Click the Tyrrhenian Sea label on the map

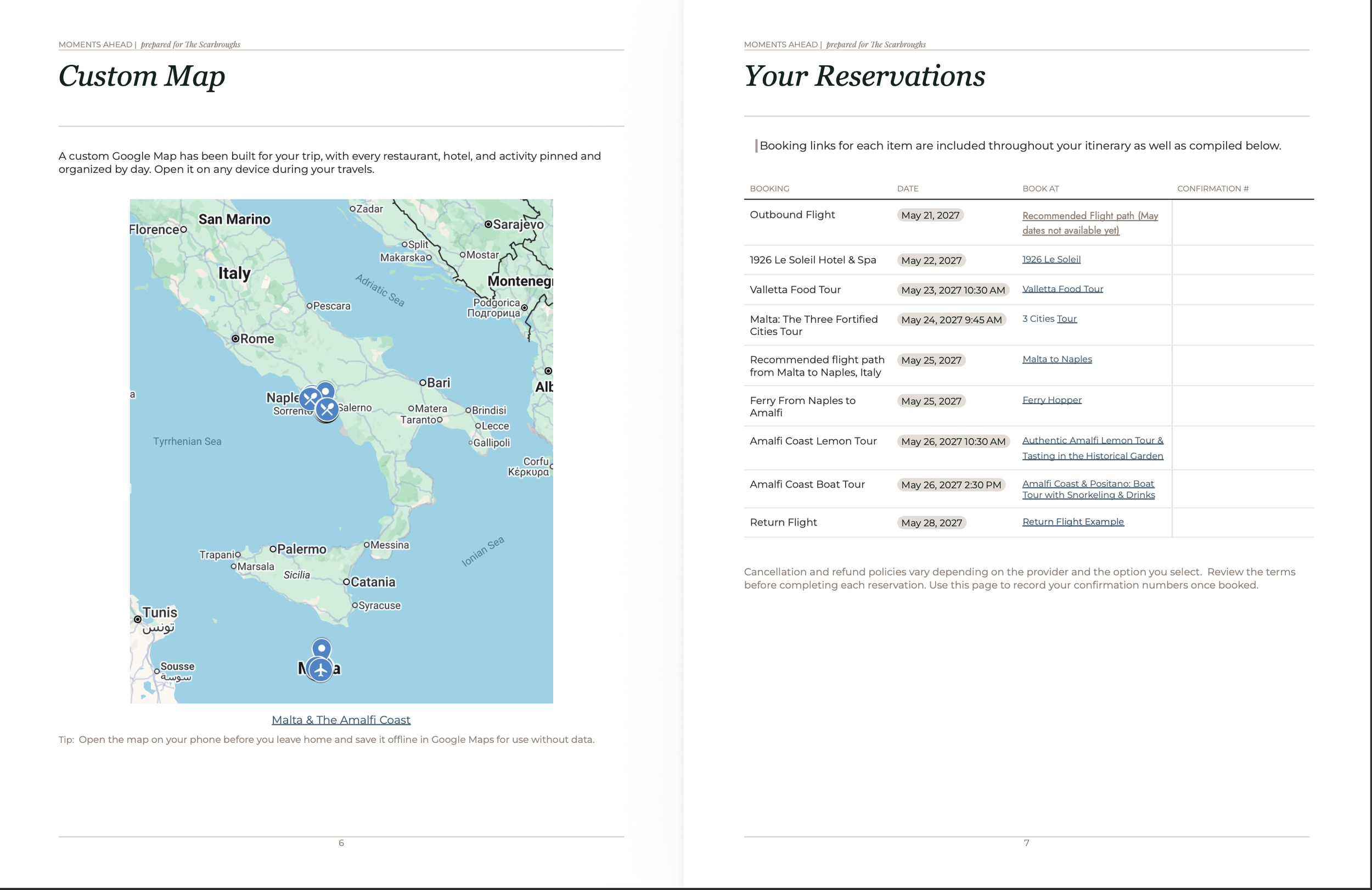click(187, 441)
